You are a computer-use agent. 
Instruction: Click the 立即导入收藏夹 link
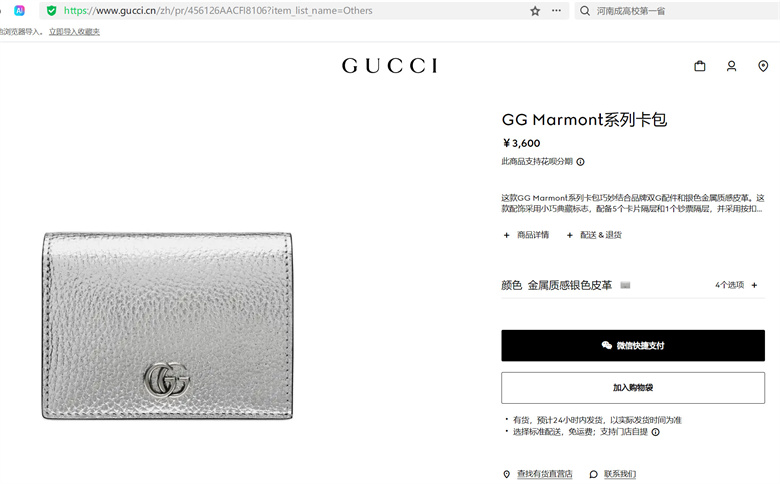pyautogui.click(x=74, y=32)
